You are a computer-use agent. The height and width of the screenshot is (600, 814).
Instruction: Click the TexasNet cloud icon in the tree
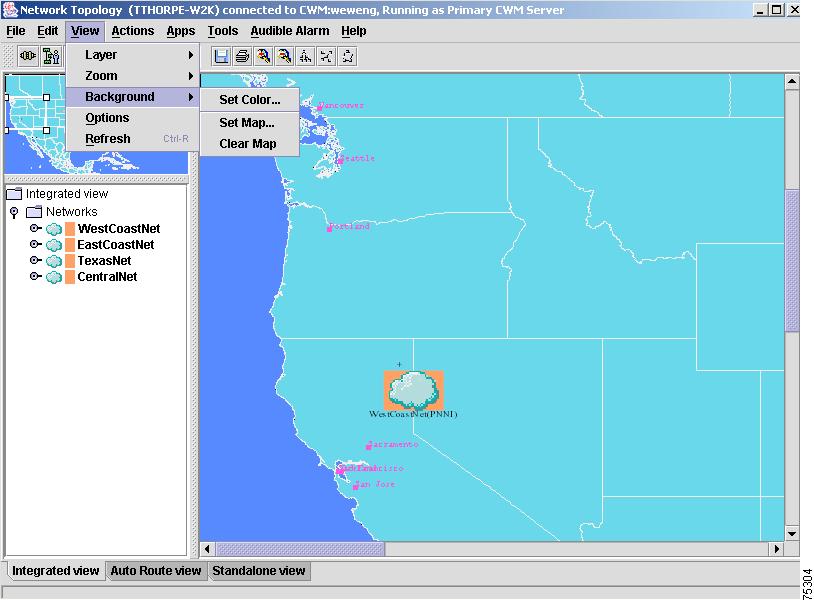[x=54, y=261]
